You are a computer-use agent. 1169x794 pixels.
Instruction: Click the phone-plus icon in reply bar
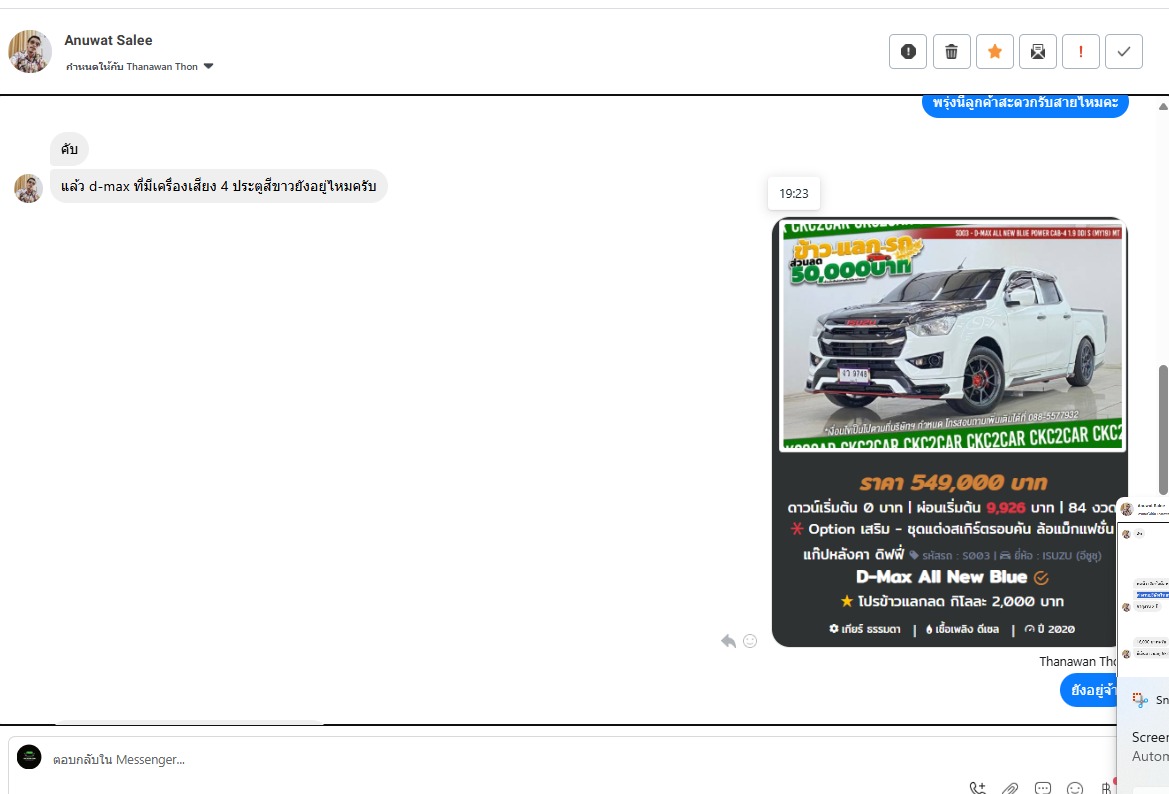(977, 788)
